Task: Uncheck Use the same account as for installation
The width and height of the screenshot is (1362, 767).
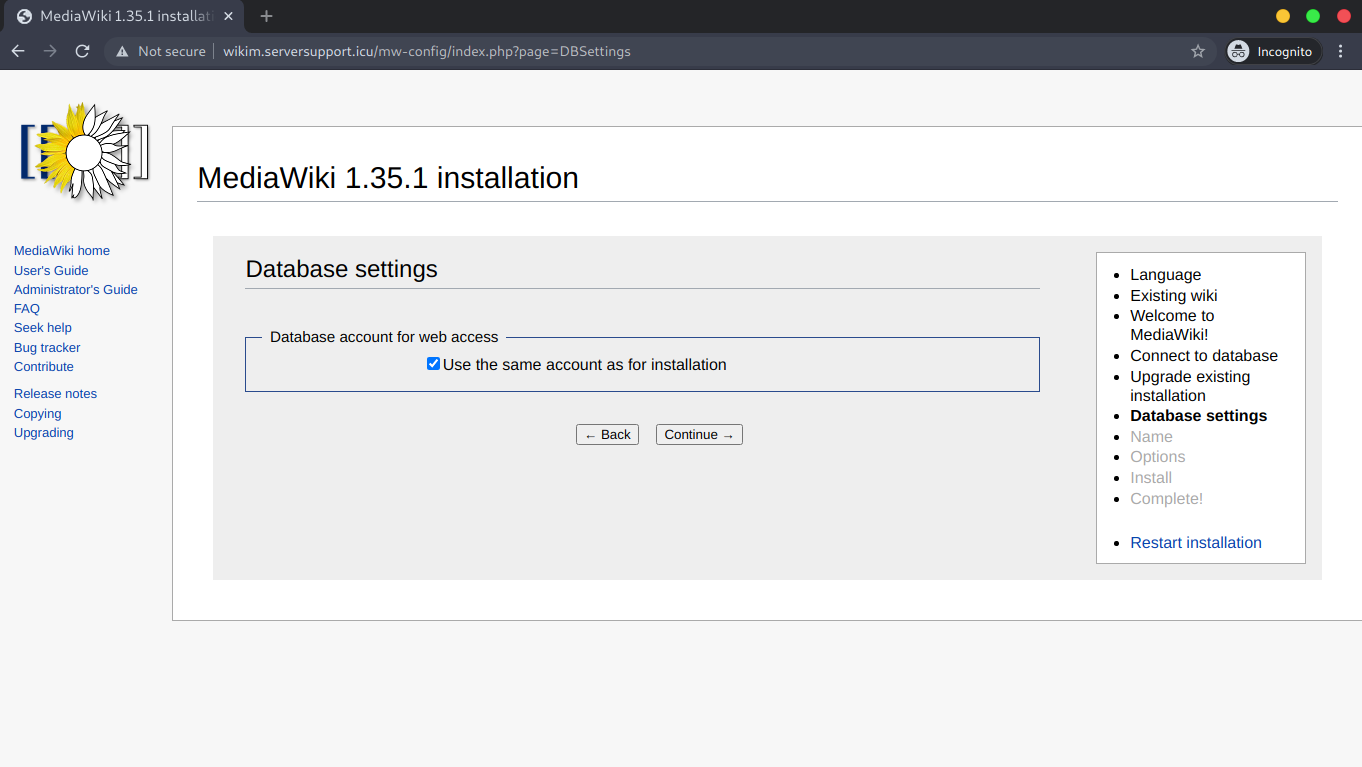Action: click(x=433, y=364)
